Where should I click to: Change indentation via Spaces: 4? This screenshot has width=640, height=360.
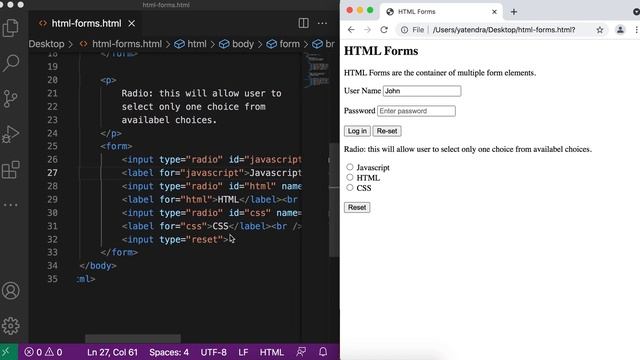tap(169, 352)
